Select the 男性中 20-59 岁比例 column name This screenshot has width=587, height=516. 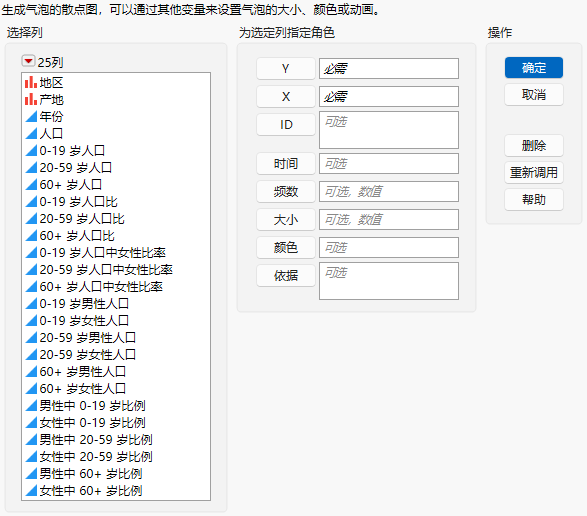[96, 440]
